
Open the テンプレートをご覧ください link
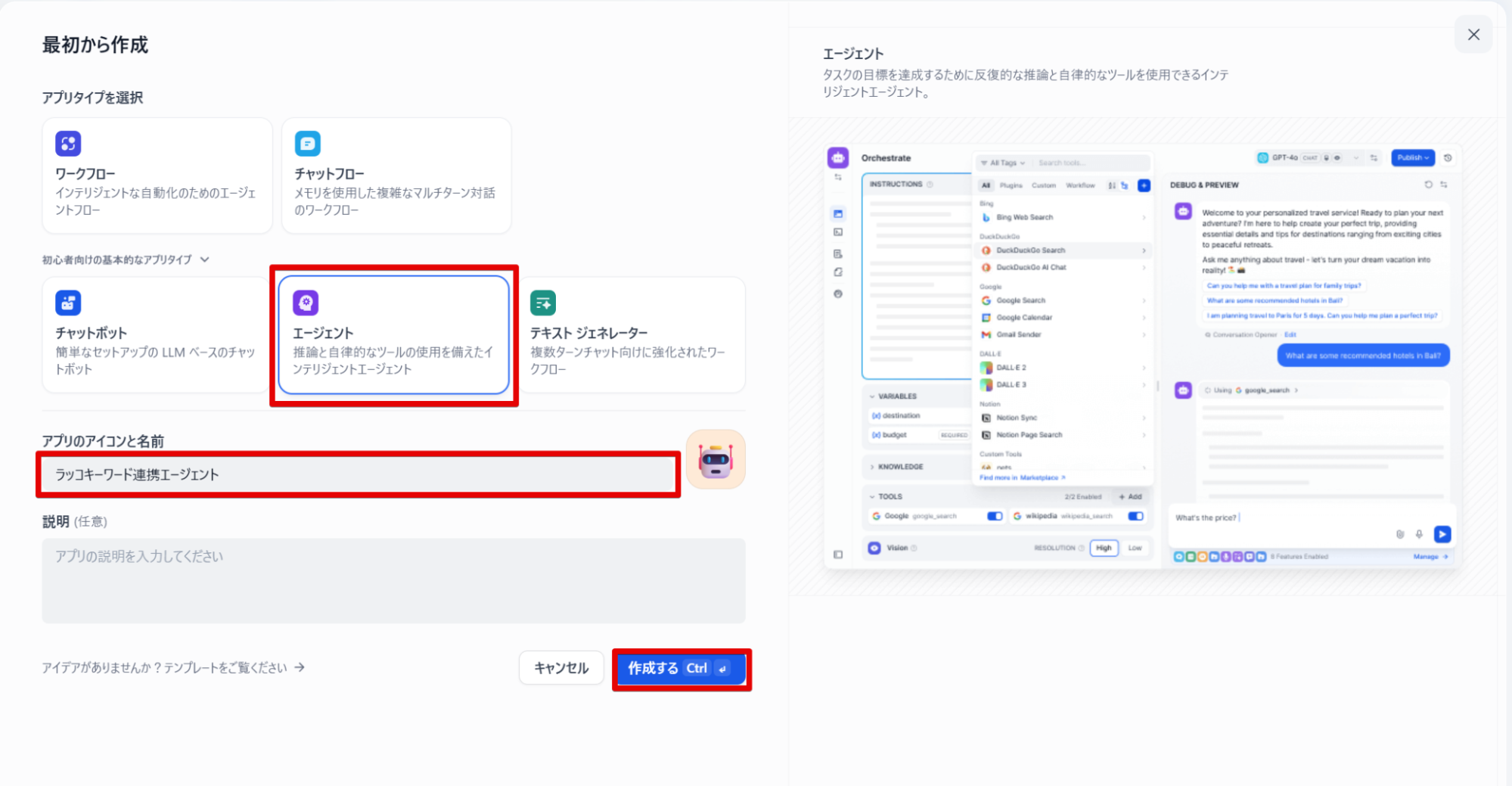pos(173,667)
